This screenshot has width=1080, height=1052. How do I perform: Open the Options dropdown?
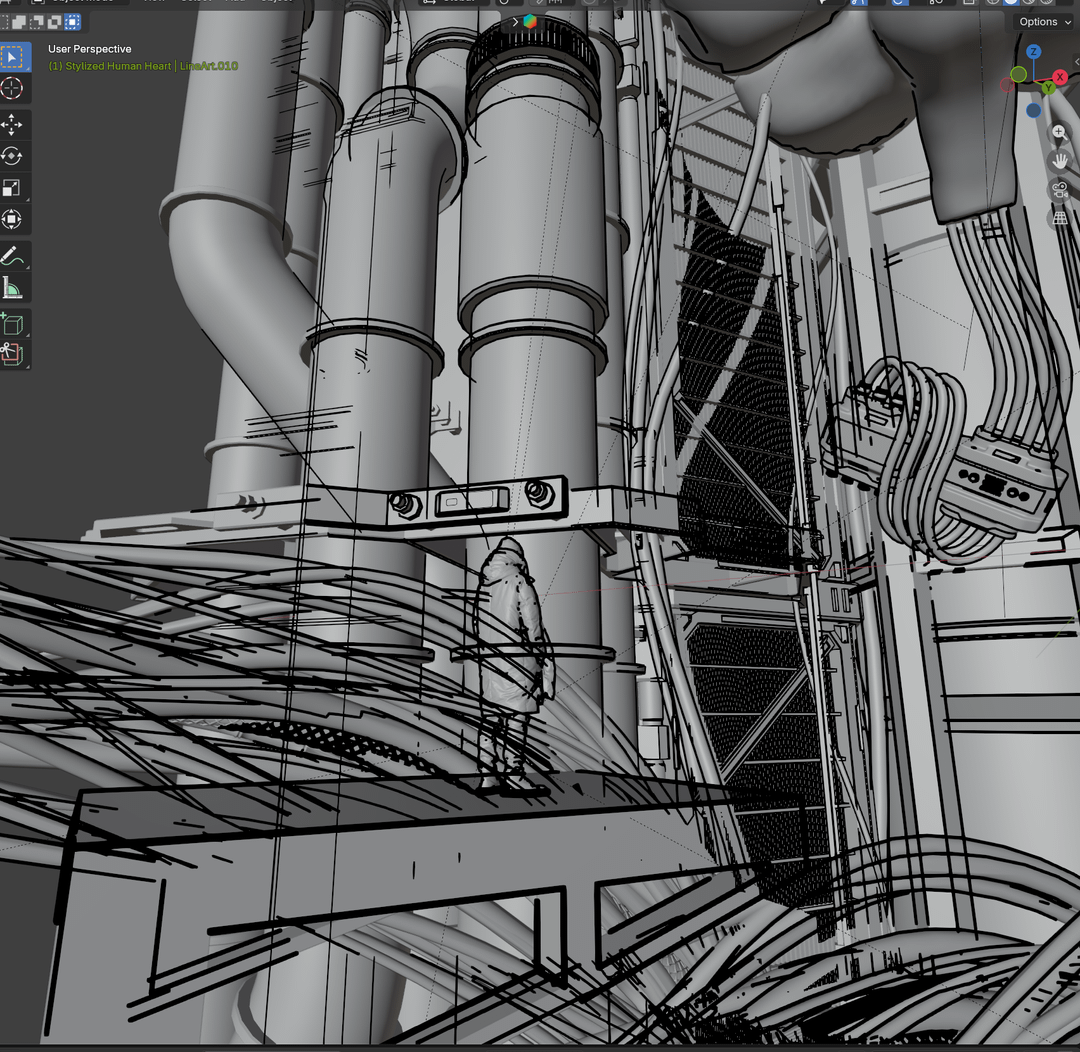[1044, 21]
